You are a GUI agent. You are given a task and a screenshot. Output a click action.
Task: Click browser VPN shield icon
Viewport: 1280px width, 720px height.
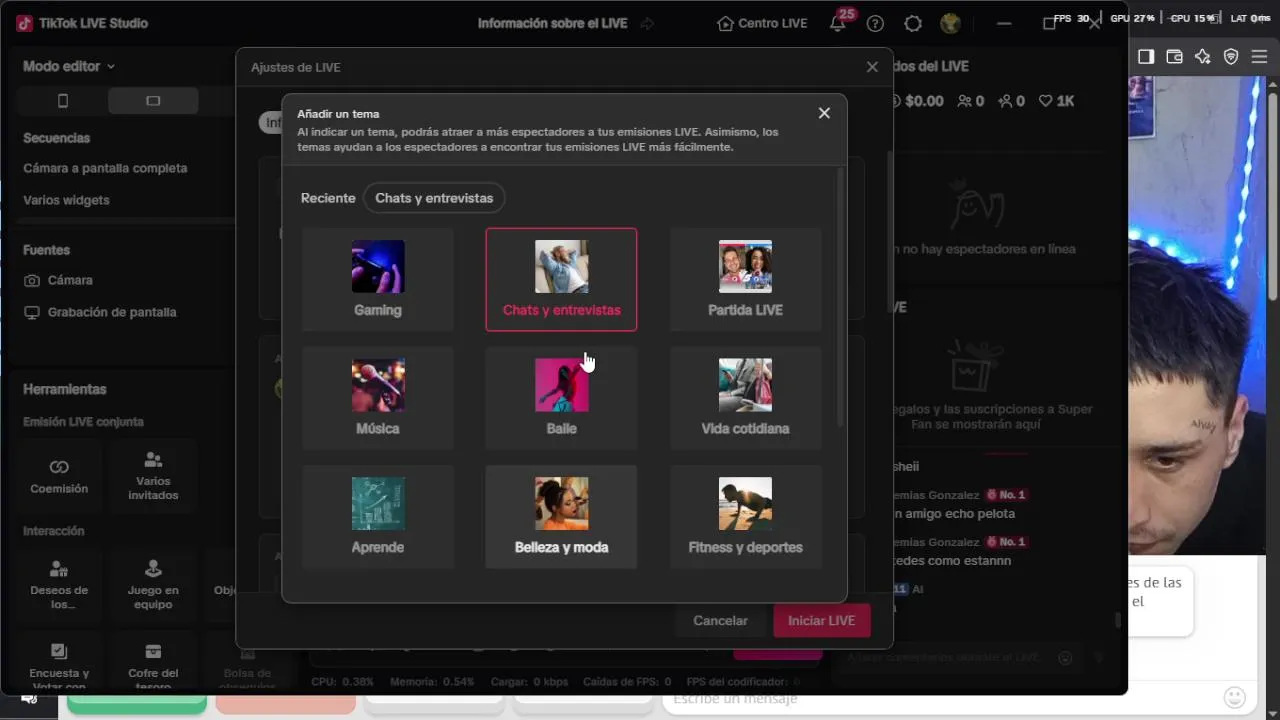click(1231, 57)
